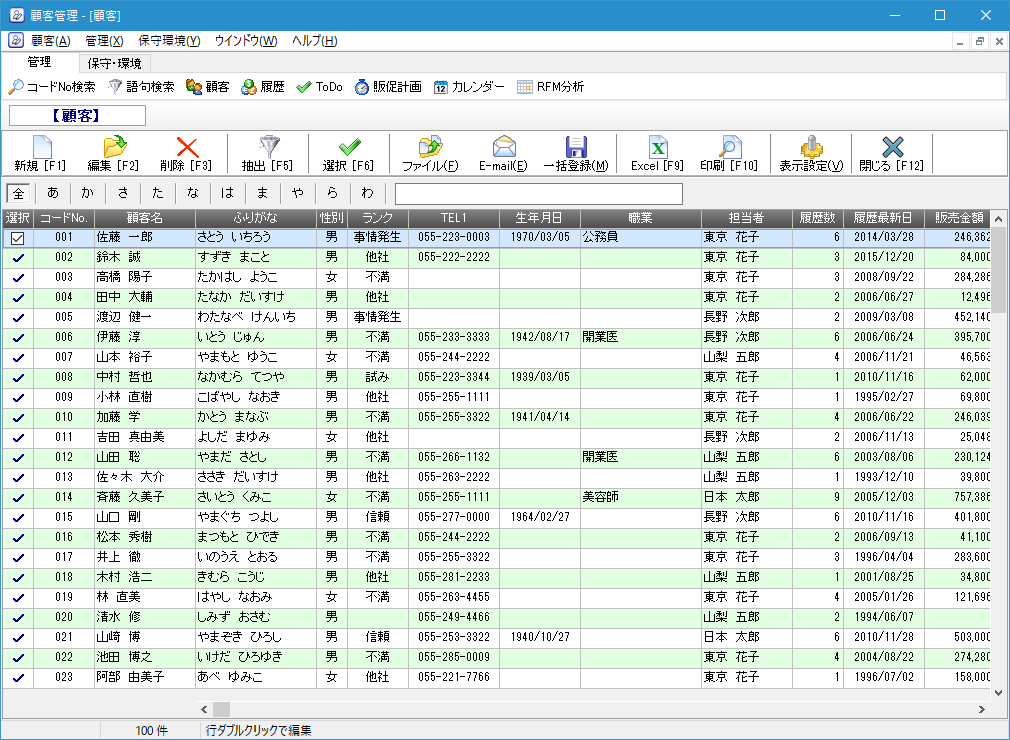Click the 新規 [F1] new customer icon

pos(40,148)
